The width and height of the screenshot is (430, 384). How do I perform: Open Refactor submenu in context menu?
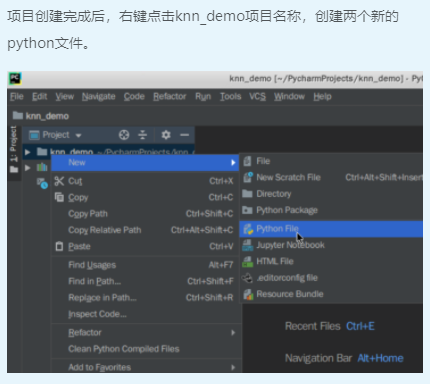[145, 333]
